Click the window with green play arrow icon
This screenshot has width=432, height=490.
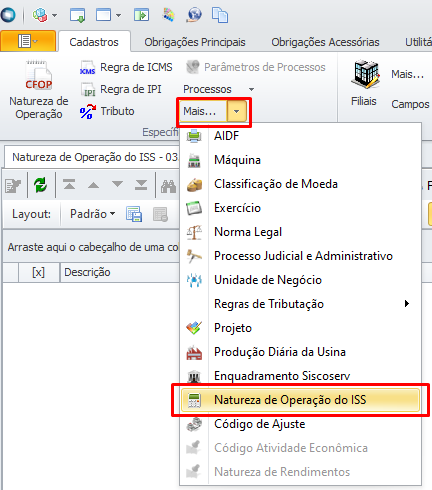[141, 15]
